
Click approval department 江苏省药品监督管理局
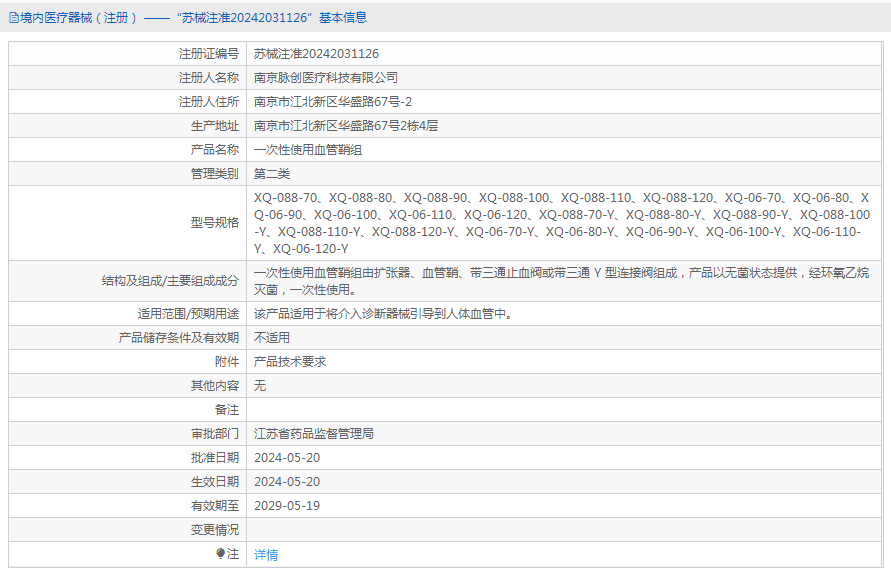coord(314,434)
